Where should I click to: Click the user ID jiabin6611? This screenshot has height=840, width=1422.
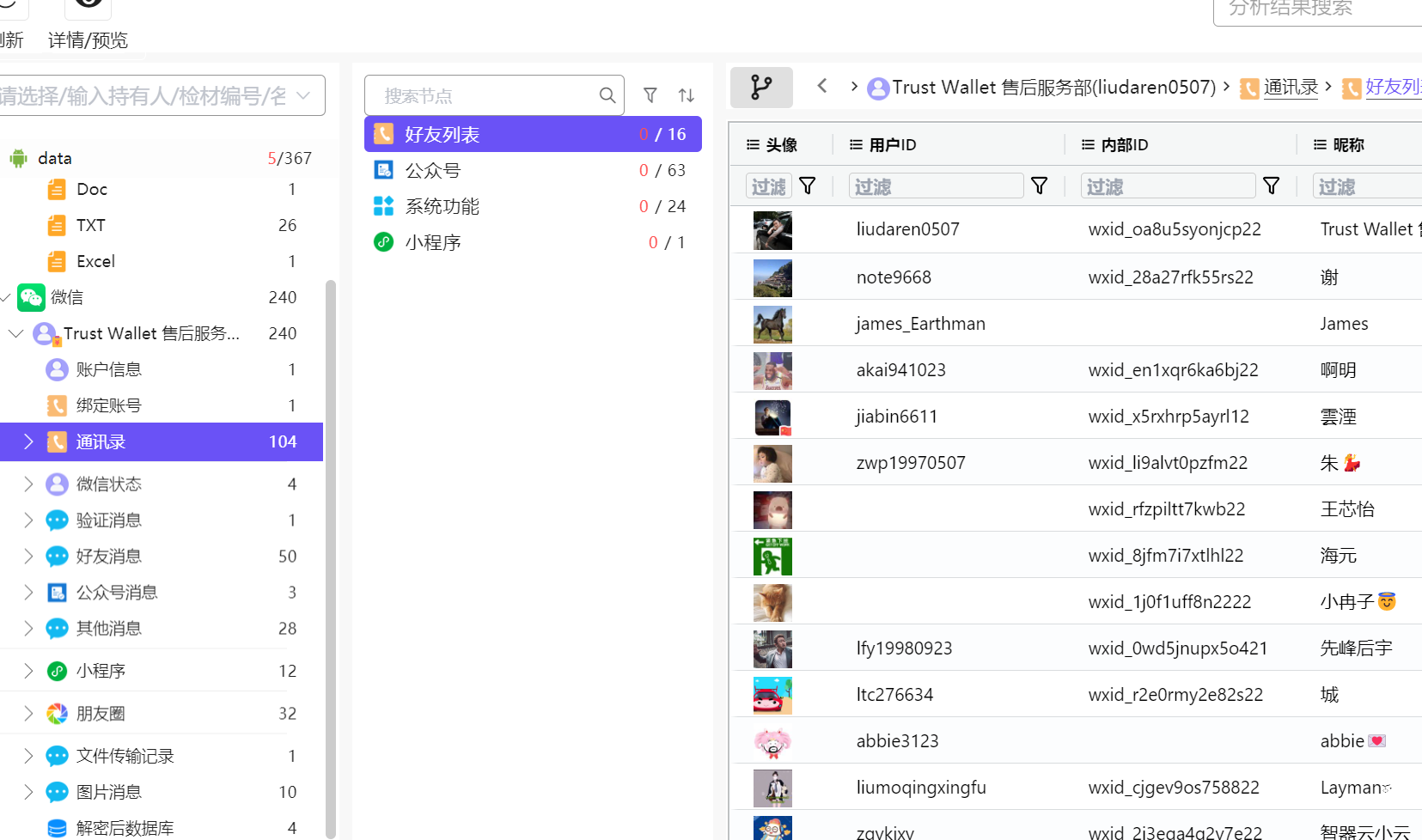click(897, 417)
